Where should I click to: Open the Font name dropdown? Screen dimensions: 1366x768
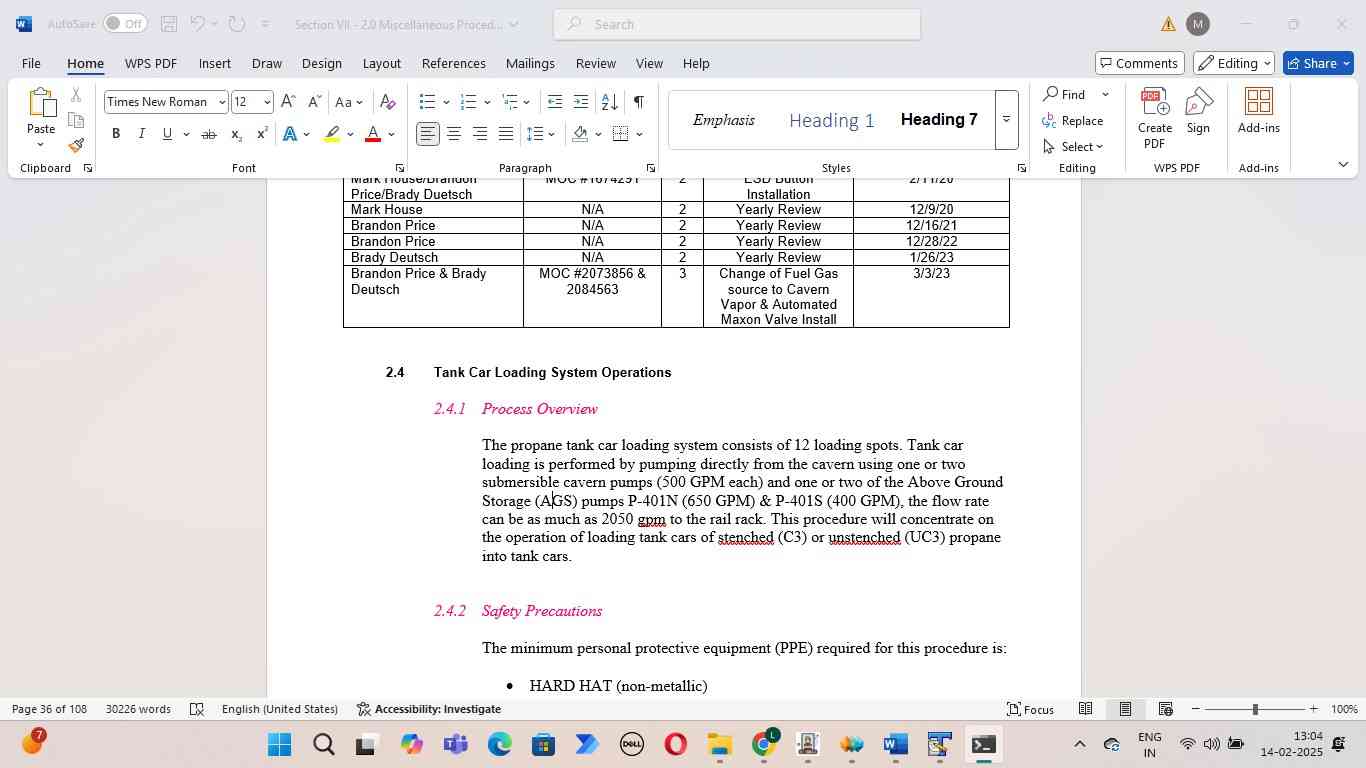click(x=222, y=102)
